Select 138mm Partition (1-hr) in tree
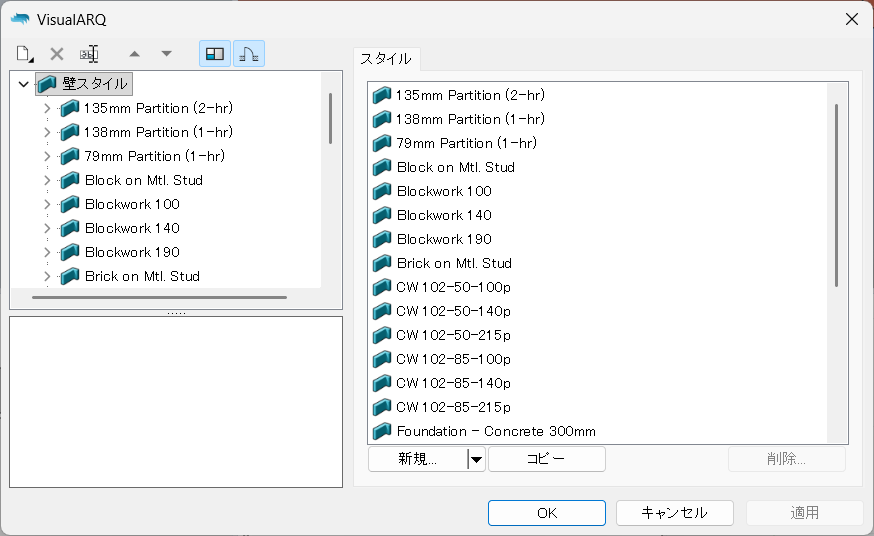The width and height of the screenshot is (874, 536). click(158, 132)
